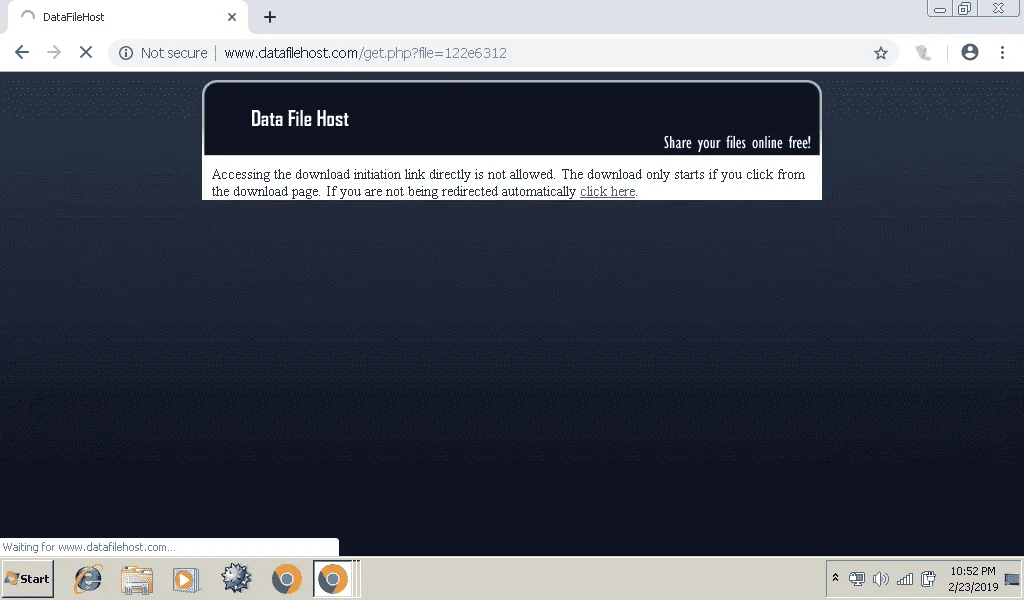Click the signal strength tray icon
This screenshot has width=1024, height=600.
tap(904, 578)
